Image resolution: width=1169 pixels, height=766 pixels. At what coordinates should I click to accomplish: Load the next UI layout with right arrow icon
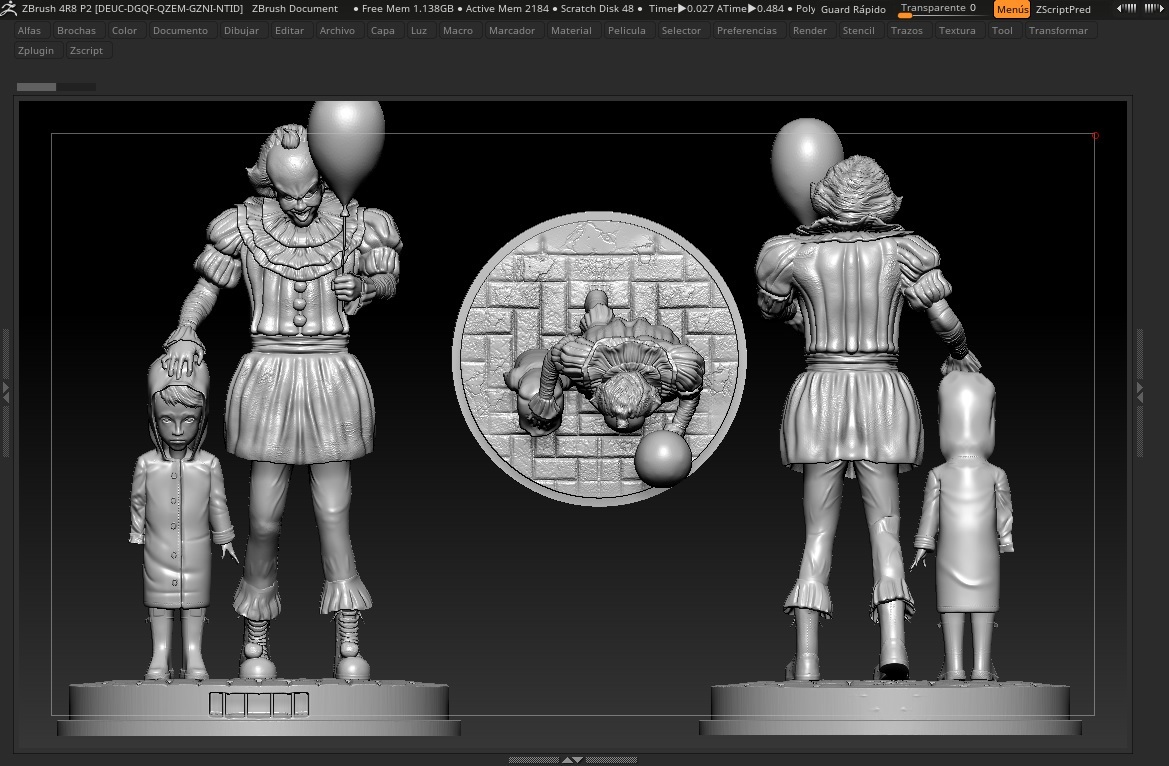[1155, 9]
